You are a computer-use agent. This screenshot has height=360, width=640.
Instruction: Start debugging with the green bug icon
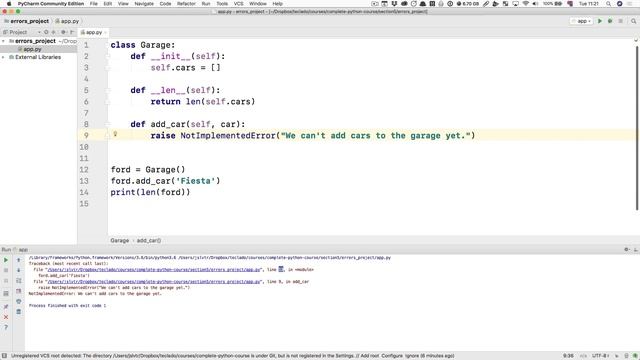pos(610,21)
